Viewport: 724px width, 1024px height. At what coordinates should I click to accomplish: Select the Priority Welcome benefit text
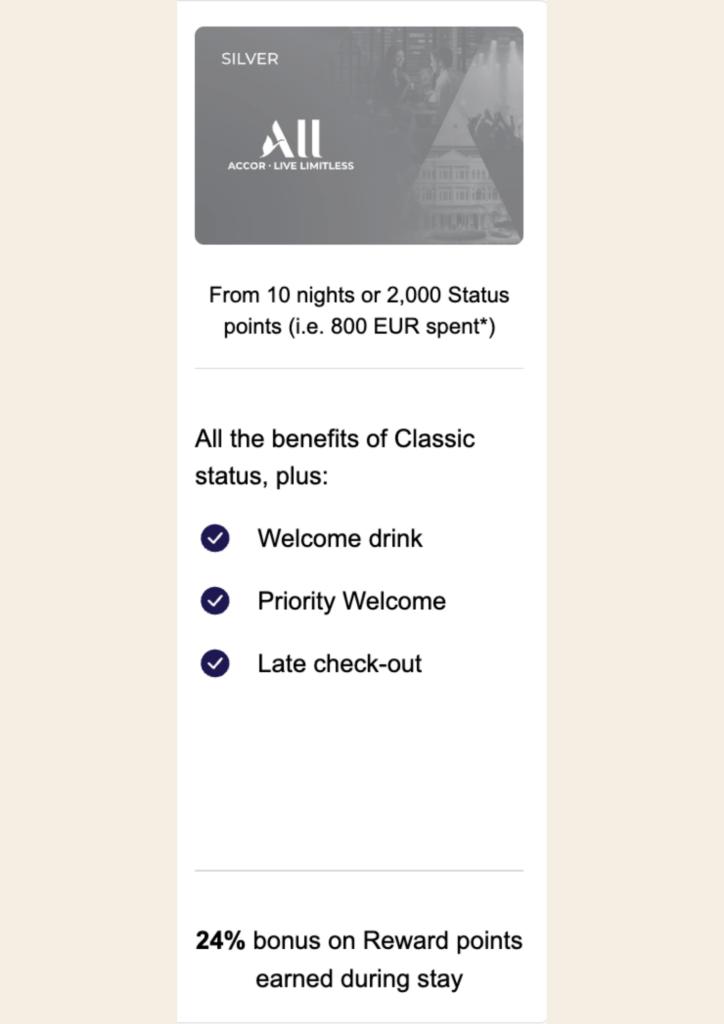(x=351, y=601)
